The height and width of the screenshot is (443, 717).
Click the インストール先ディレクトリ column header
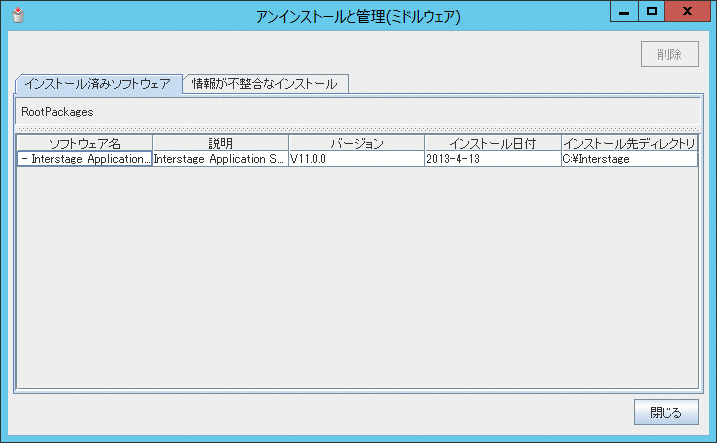coord(629,144)
